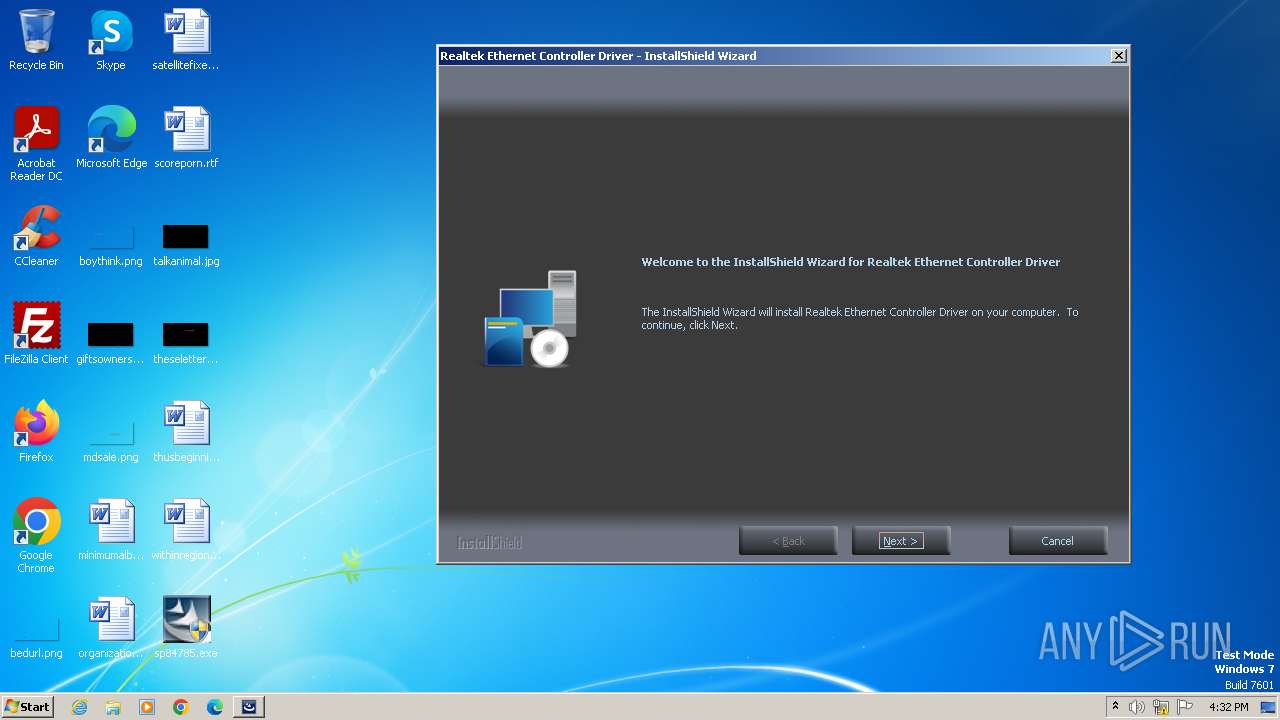Select the Microsoft Edge desktop shortcut
Viewport: 1280px width, 720px height.
tap(111, 138)
